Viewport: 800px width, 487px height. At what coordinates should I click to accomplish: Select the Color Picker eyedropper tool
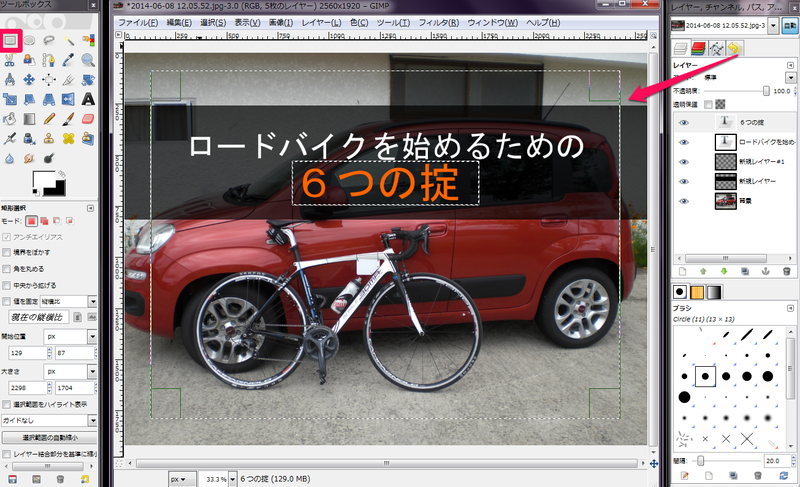coord(69,60)
